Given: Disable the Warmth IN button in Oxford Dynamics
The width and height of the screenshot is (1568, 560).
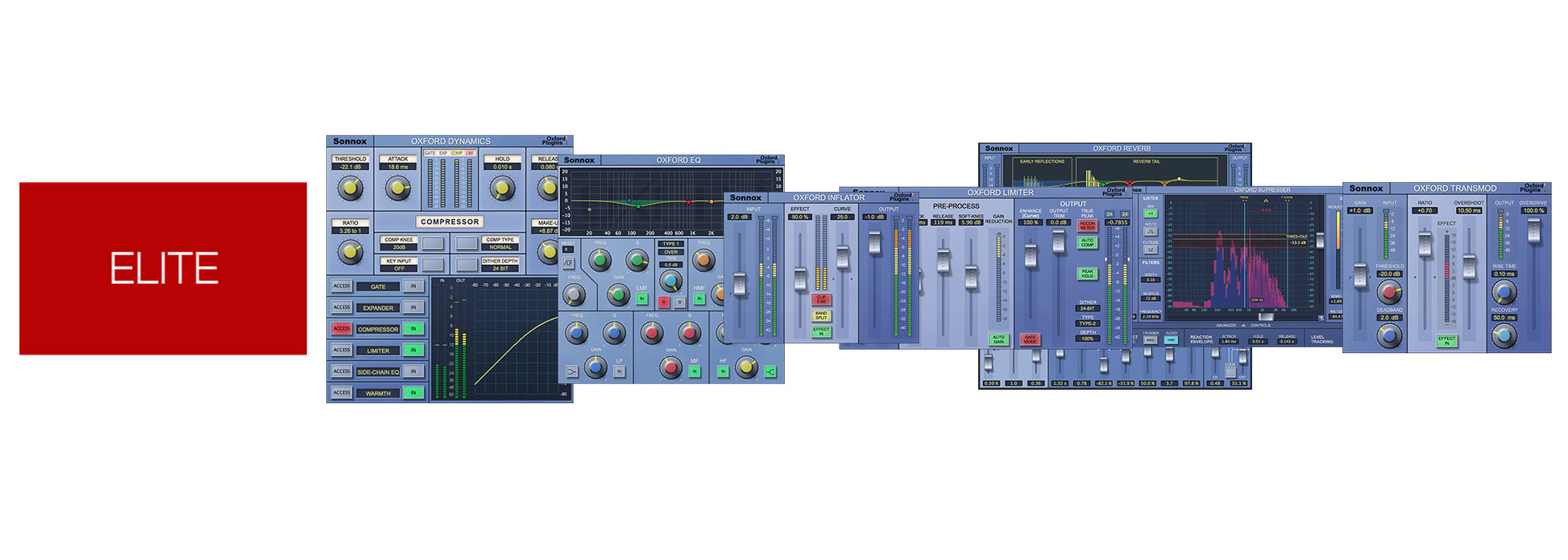Looking at the screenshot, I should click(413, 393).
